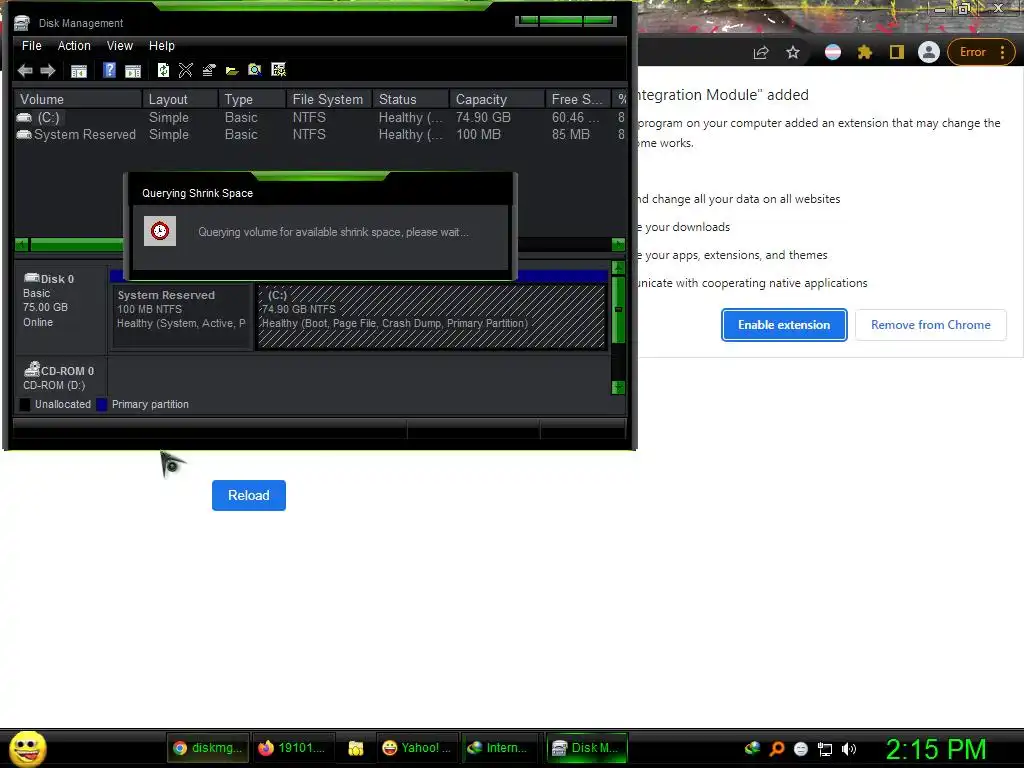Viewport: 1024px width, 768px height.
Task: Sort by the Layout column header
Action: pos(180,99)
